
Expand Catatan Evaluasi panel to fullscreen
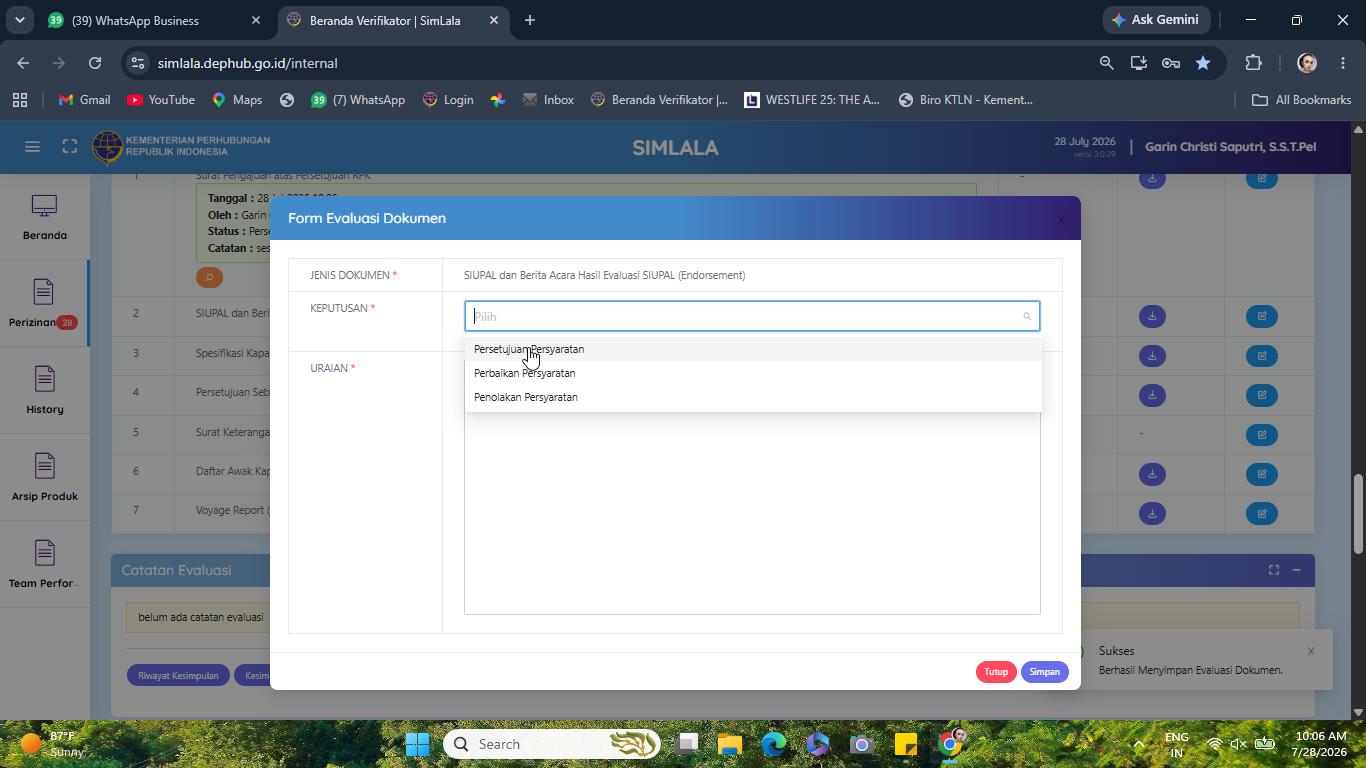[1274, 570]
